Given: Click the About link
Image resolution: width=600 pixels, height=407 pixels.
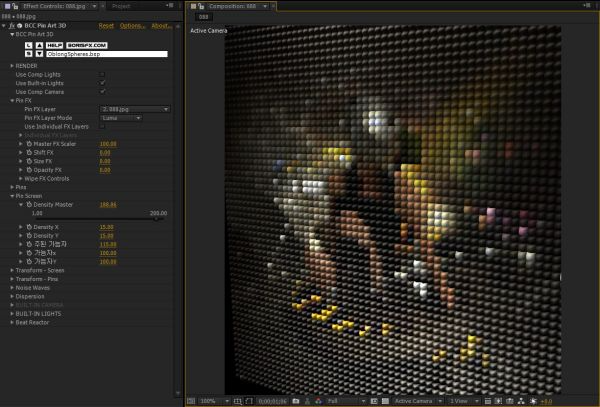Looking at the screenshot, I should pos(161,26).
